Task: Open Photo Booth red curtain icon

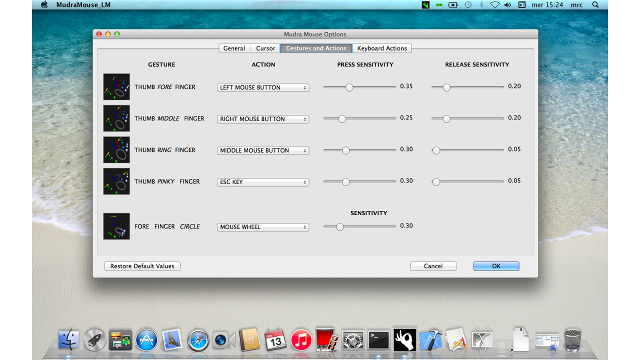Action: click(x=327, y=340)
